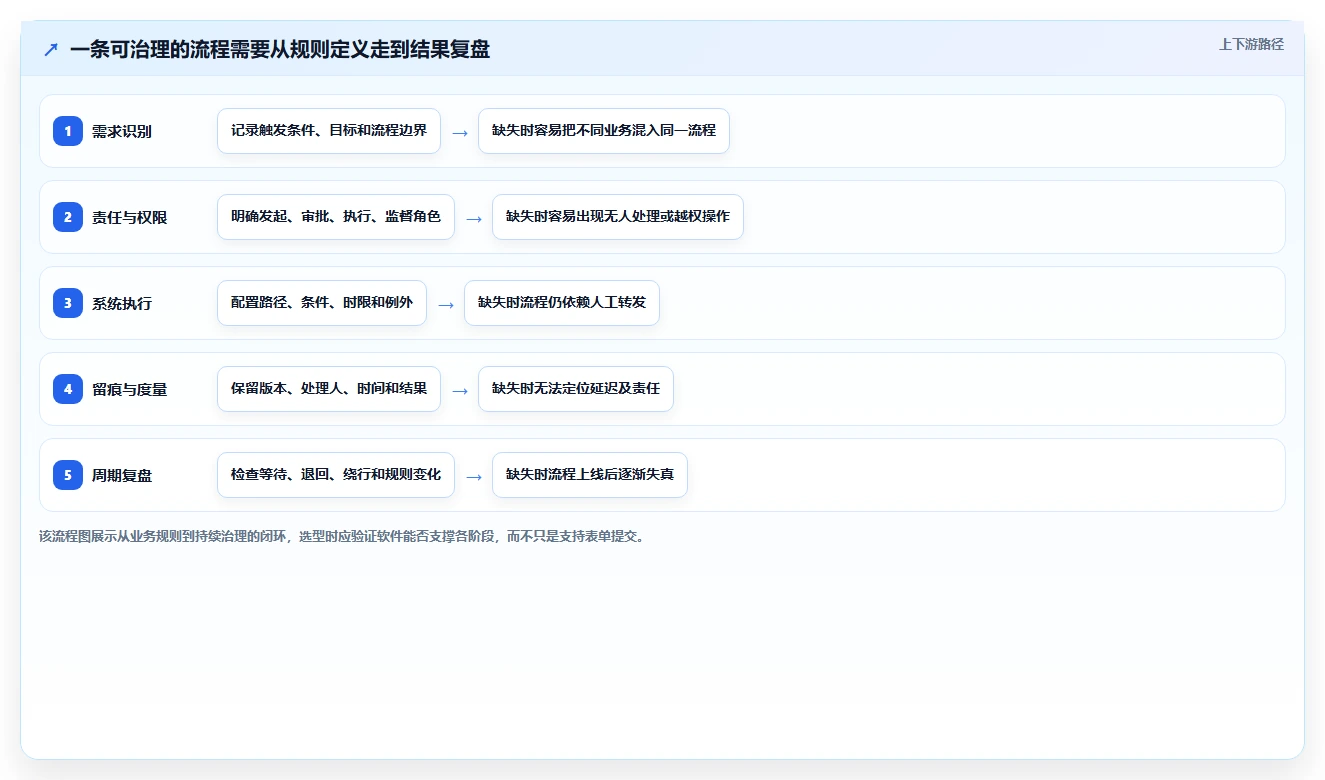This screenshot has width=1325, height=780.
Task: Click the 保留版本、处理人、时间和结果 box
Action: click(329, 389)
